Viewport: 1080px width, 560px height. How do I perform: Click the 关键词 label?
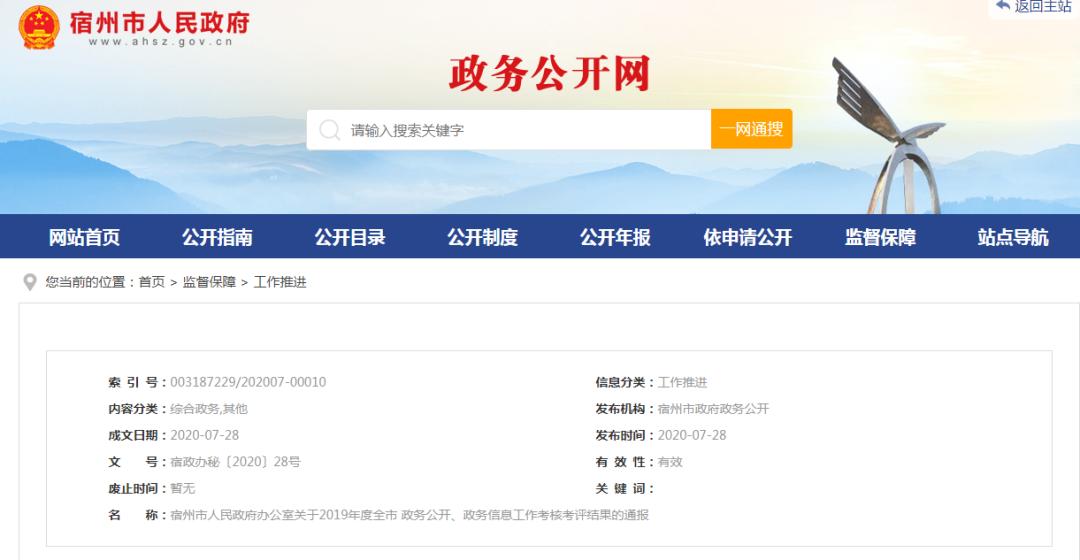click(624, 488)
